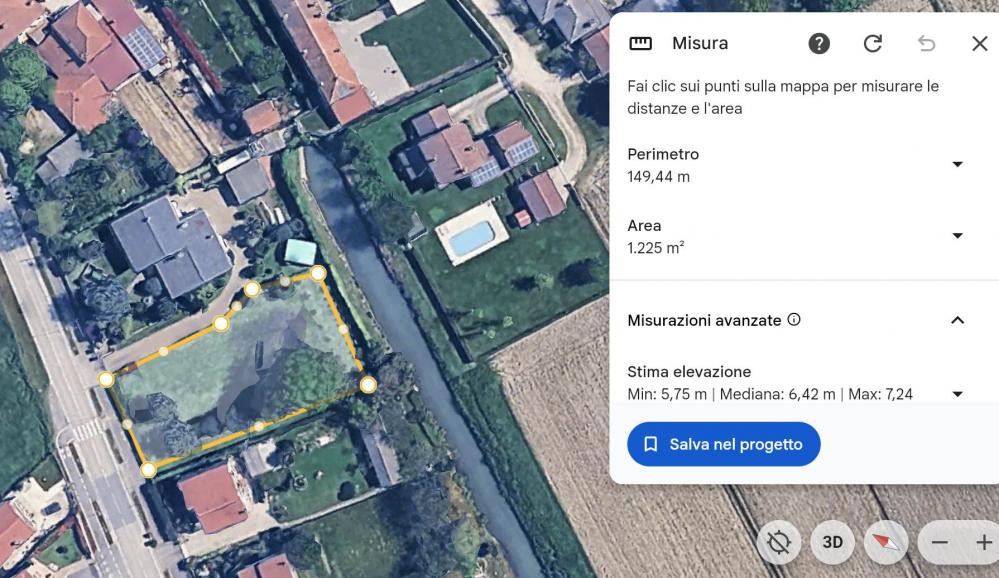Undo the last measurement point

(927, 43)
